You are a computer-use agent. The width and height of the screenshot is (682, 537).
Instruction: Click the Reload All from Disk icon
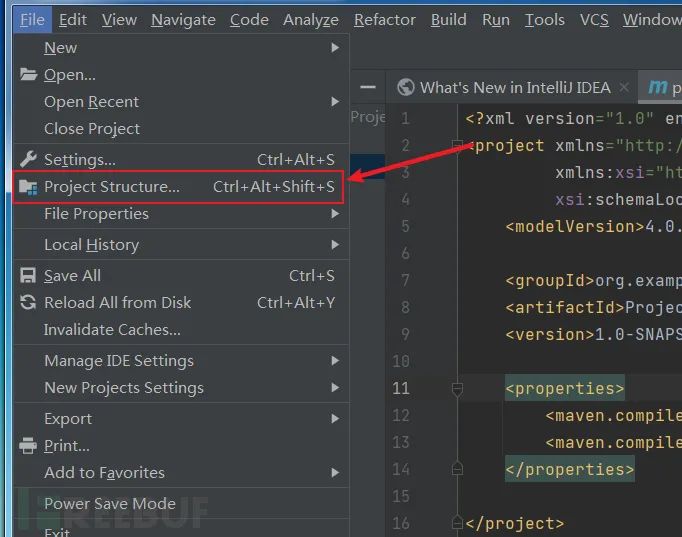click(x=28, y=303)
